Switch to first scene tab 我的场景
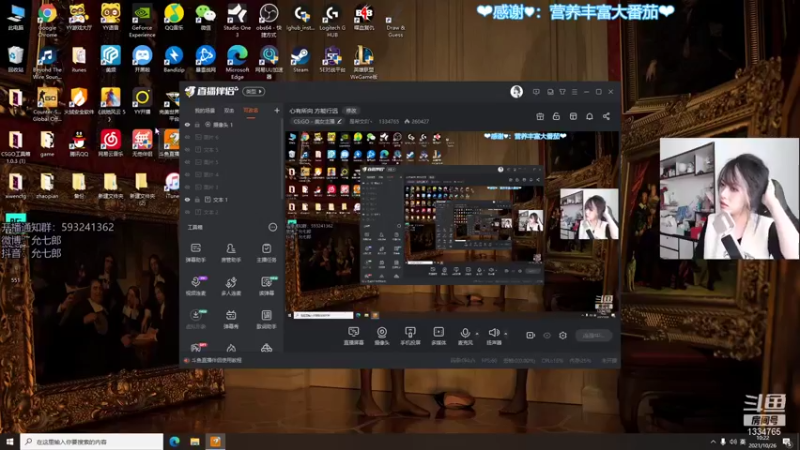 [205, 111]
